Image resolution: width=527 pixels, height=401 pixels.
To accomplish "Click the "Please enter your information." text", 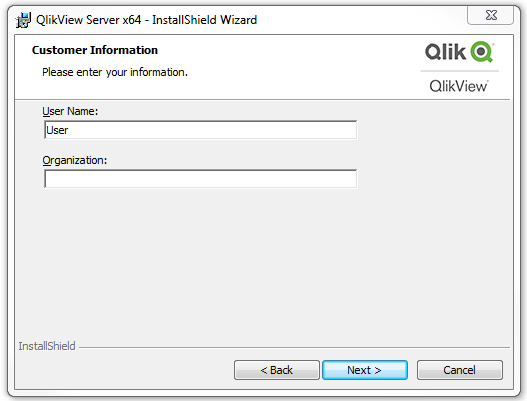I will tap(115, 72).
